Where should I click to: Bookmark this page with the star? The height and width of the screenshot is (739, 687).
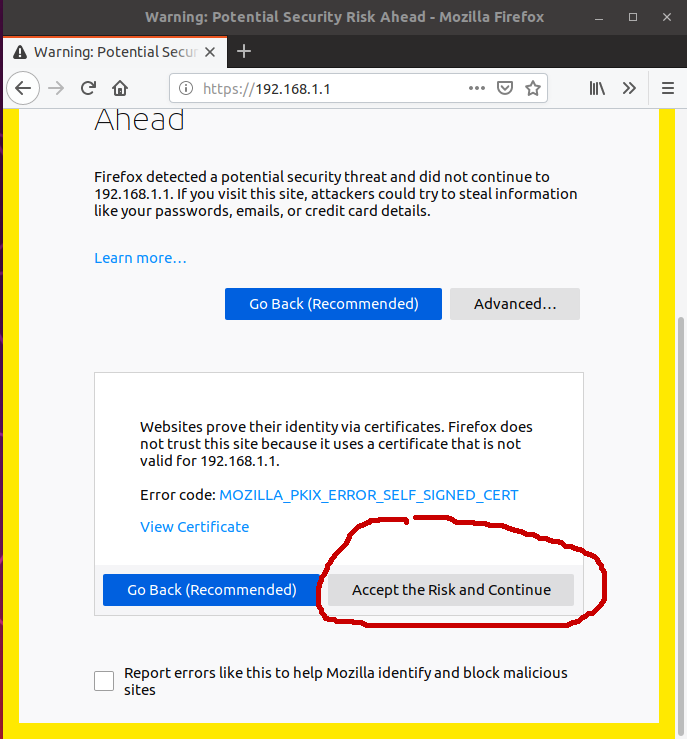[x=533, y=88]
